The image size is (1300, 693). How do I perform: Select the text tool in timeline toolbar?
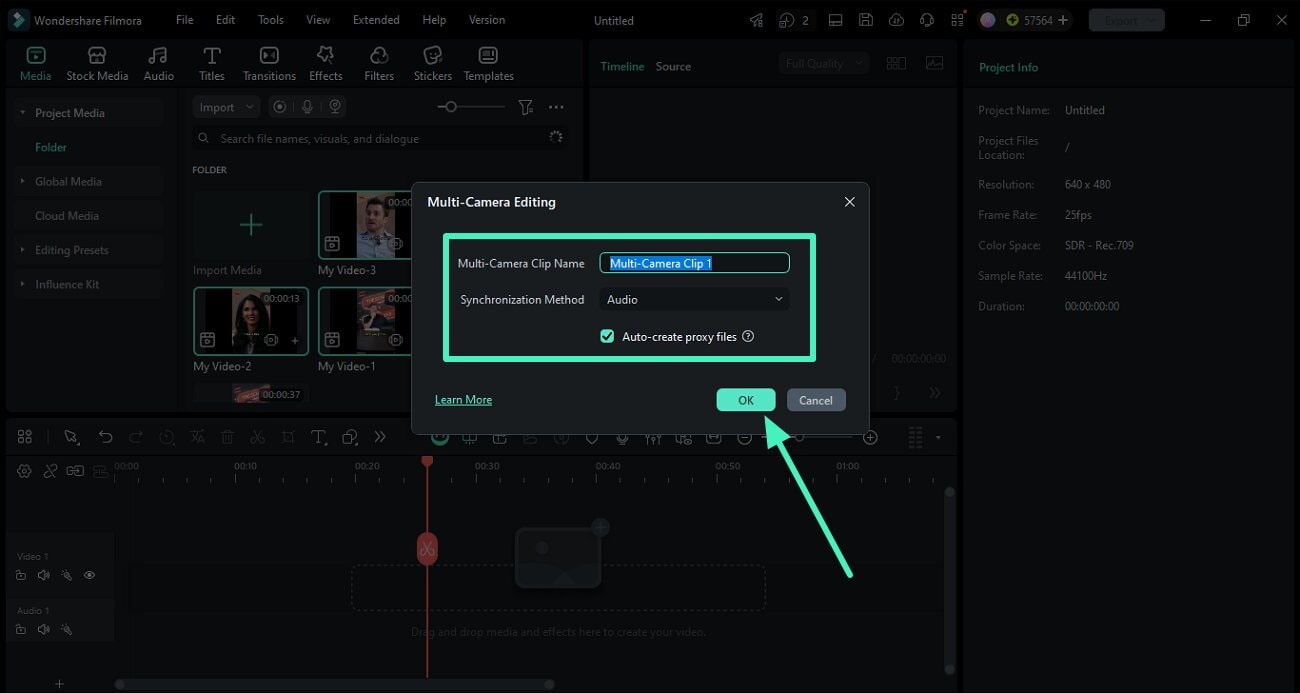pos(318,437)
